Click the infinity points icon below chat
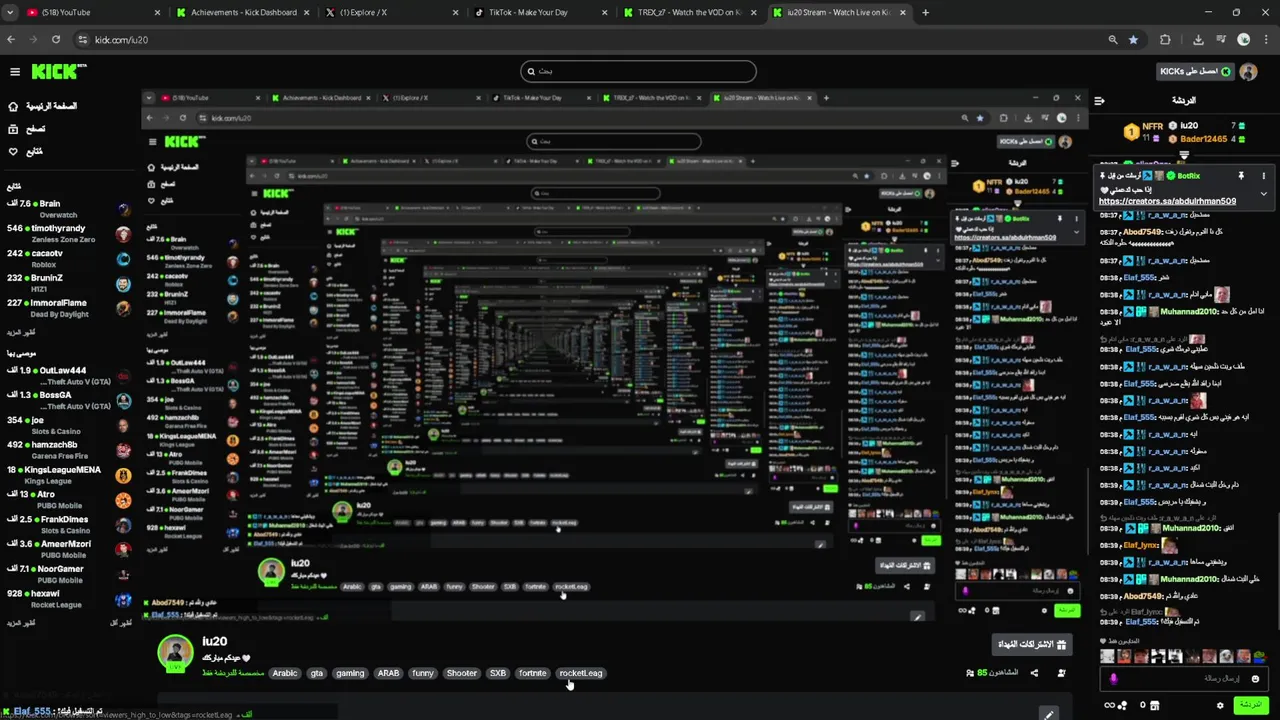This screenshot has height=720, width=1280. coord(1110,705)
